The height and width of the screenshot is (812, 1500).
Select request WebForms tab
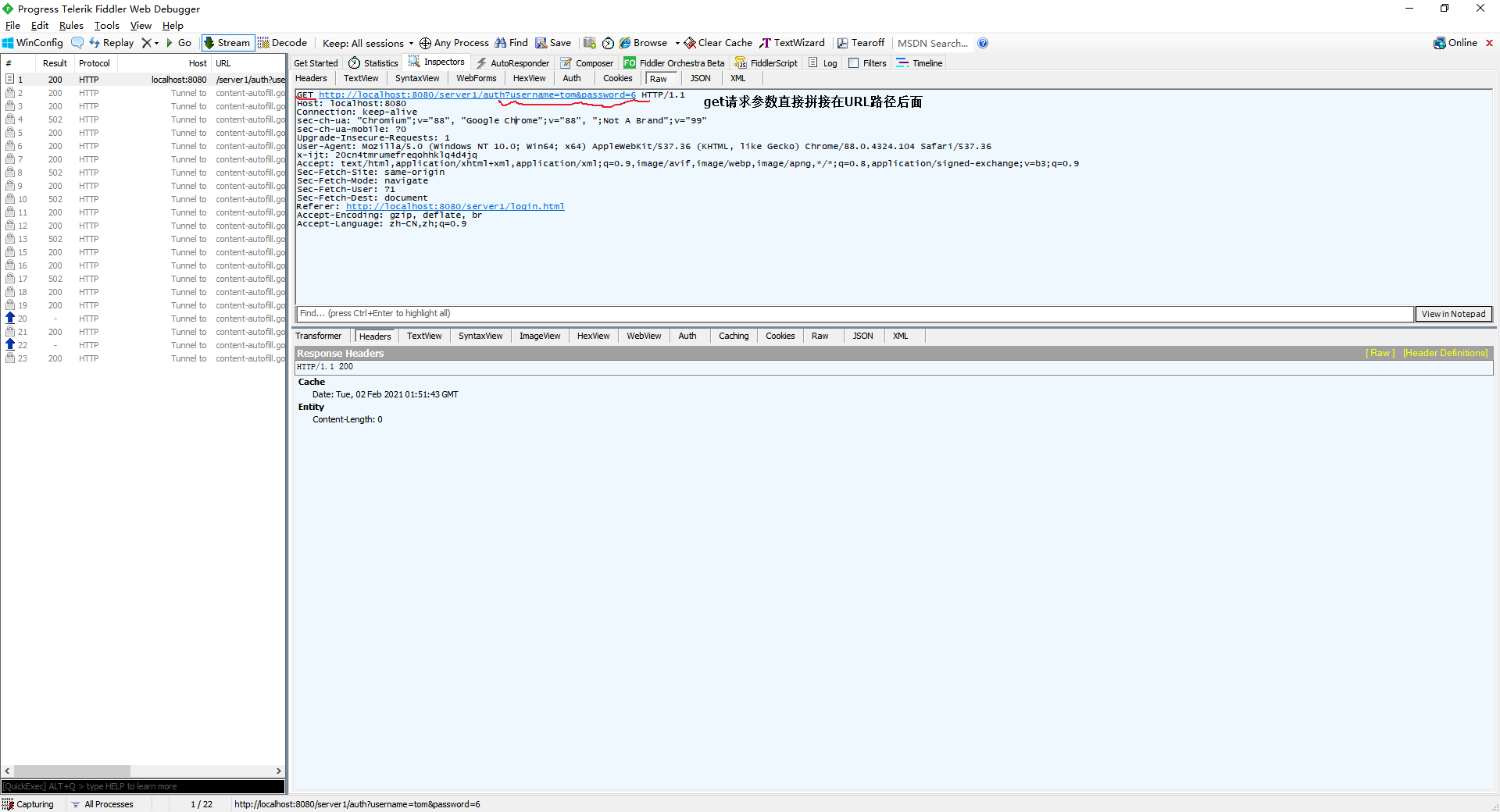(x=476, y=78)
